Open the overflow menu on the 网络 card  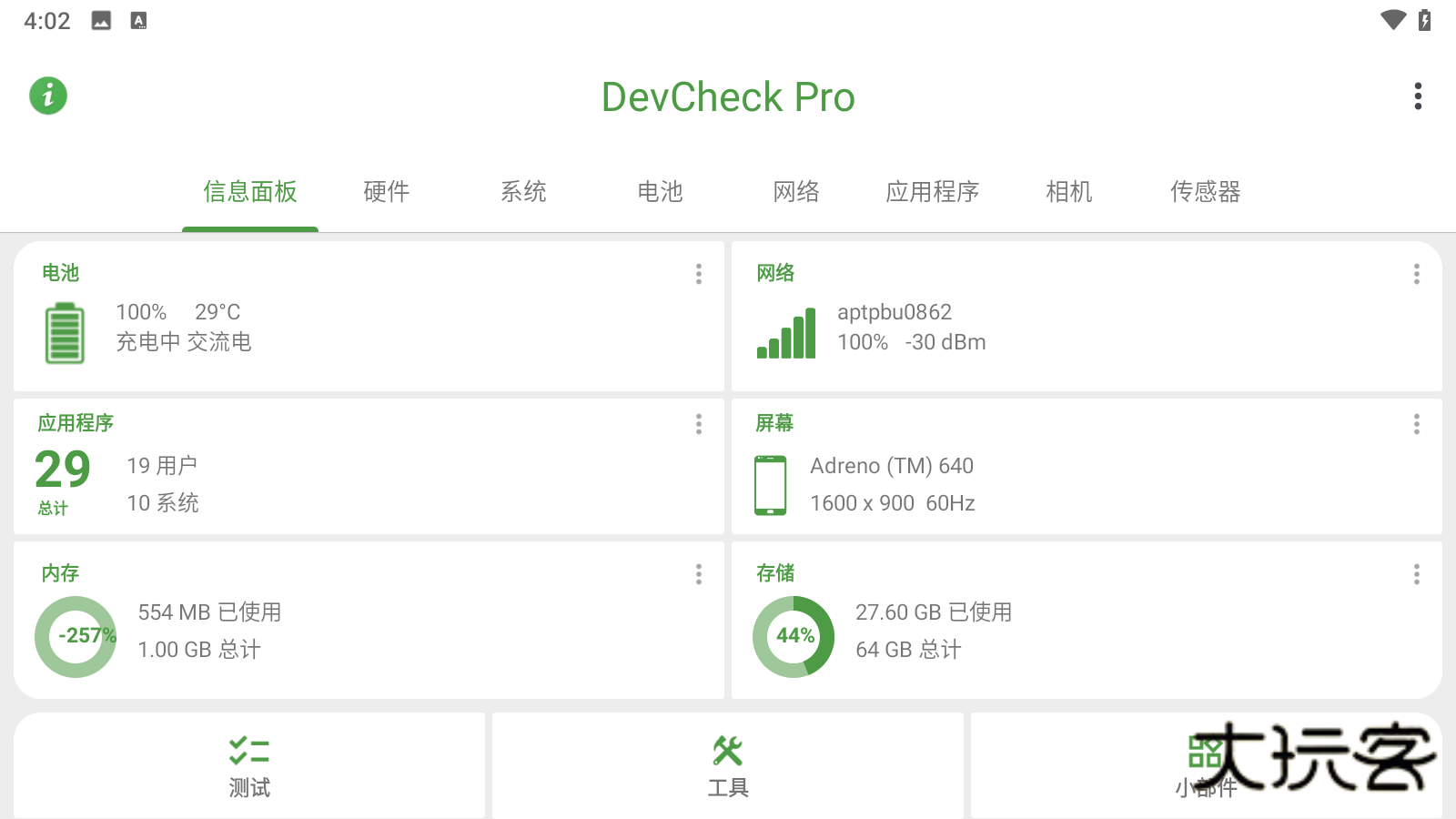click(1416, 273)
